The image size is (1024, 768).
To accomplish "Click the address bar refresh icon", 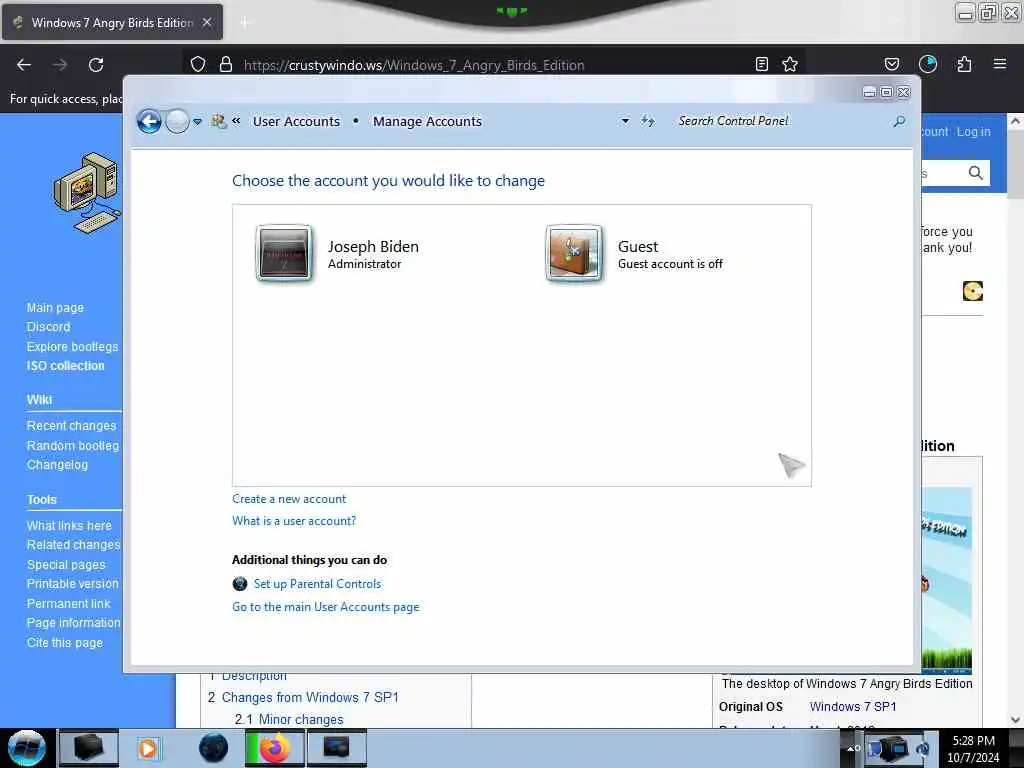I will click(x=647, y=121).
